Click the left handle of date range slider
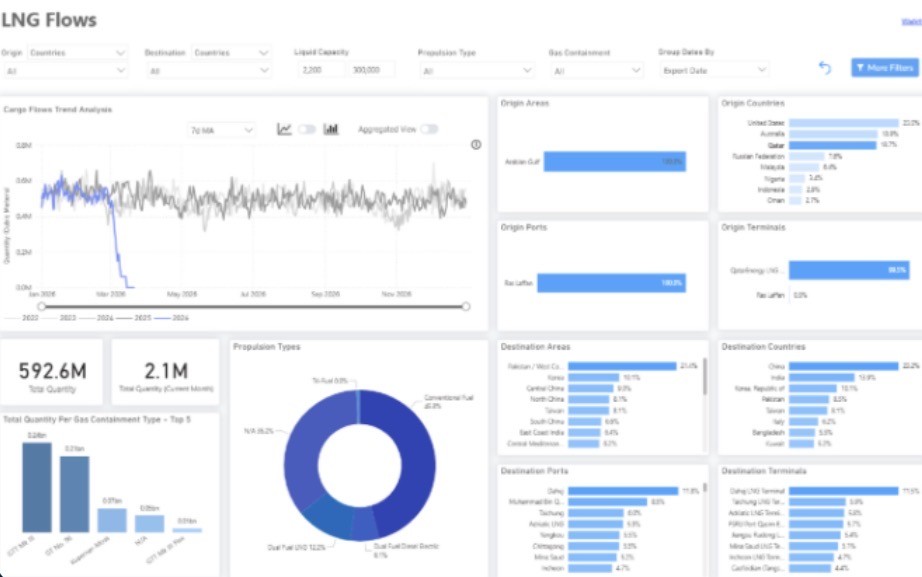Image resolution: width=922 pixels, height=577 pixels. [x=41, y=306]
